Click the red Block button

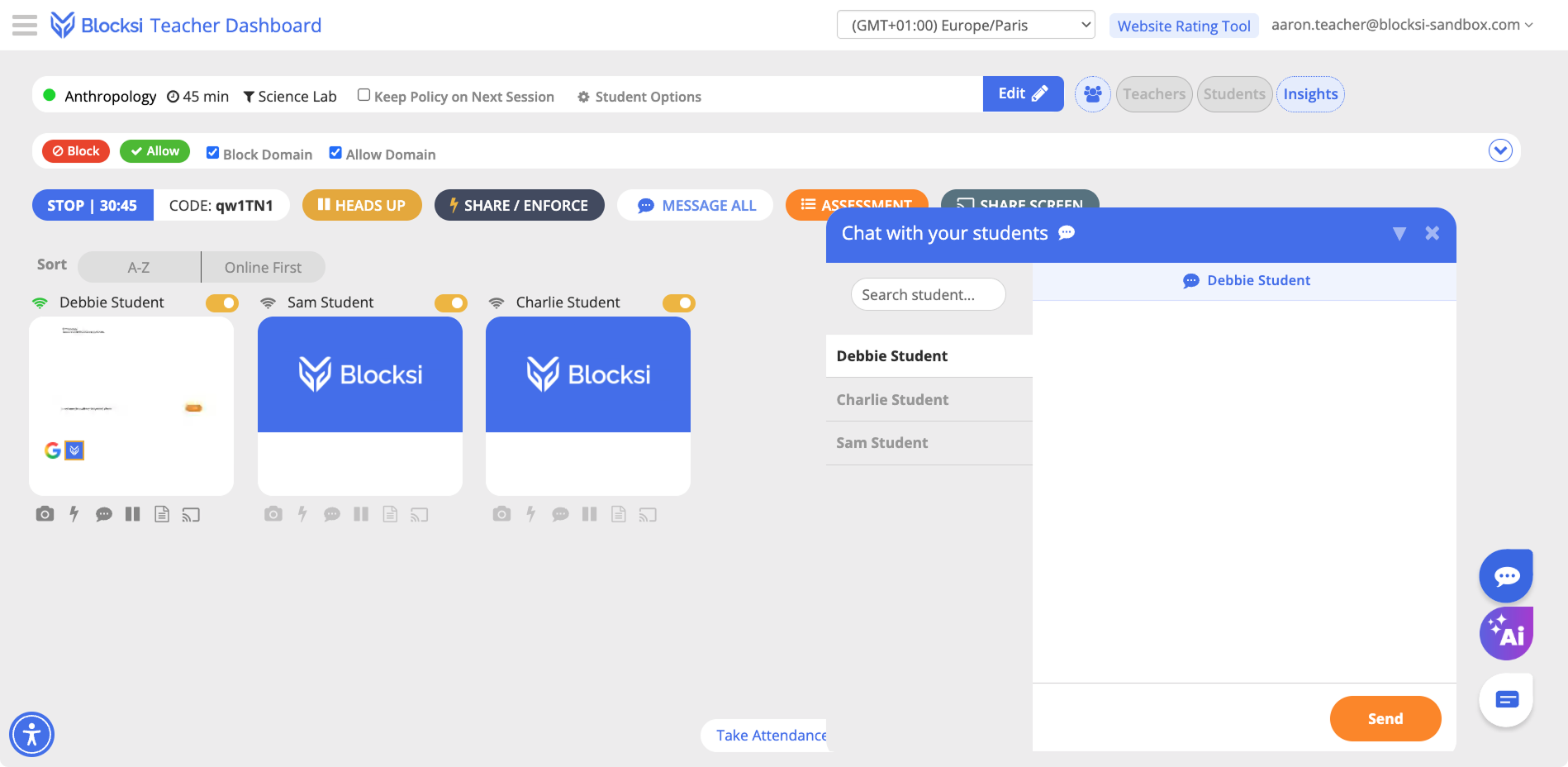(76, 151)
